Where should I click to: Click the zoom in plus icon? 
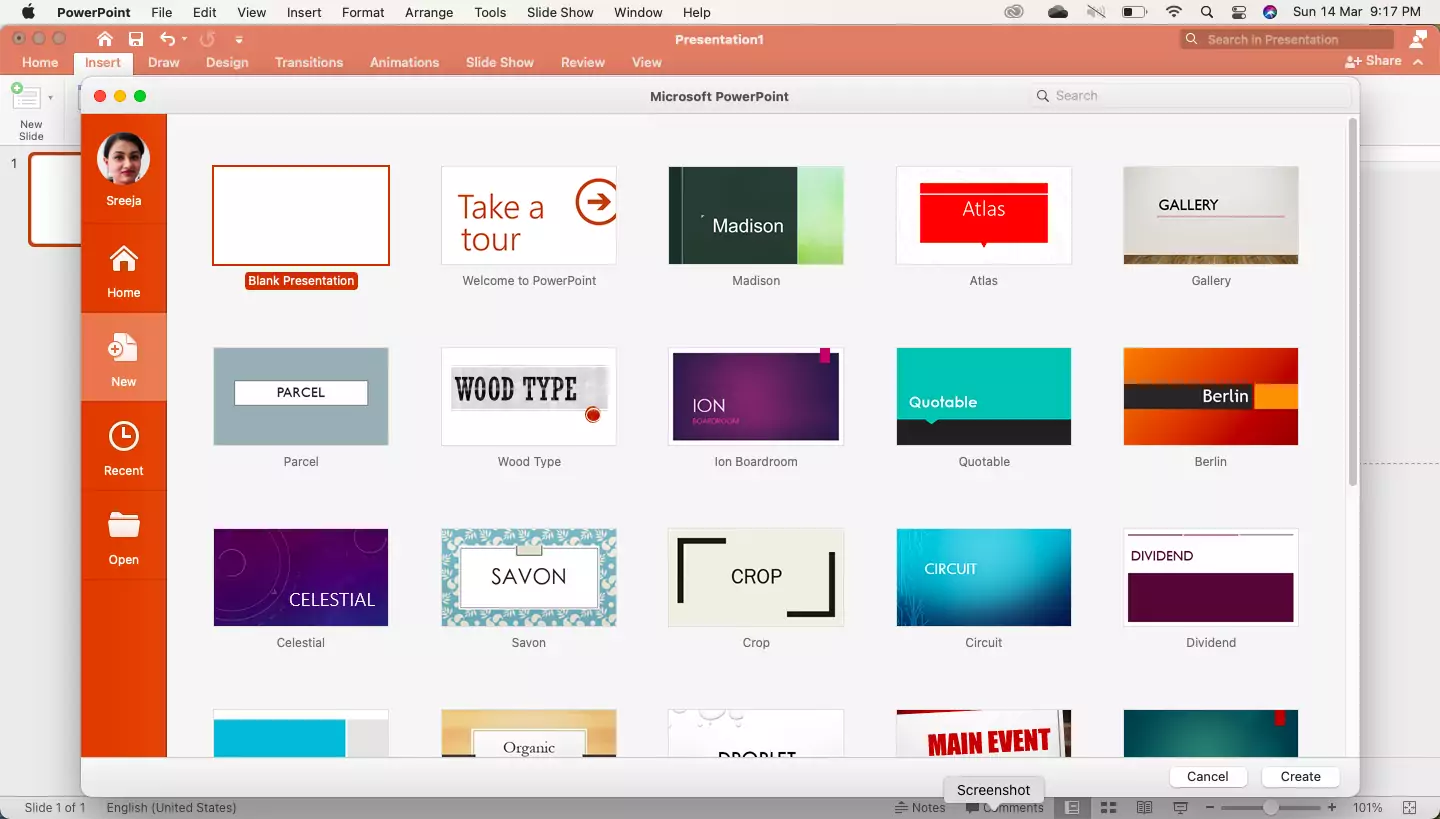[x=1331, y=807]
